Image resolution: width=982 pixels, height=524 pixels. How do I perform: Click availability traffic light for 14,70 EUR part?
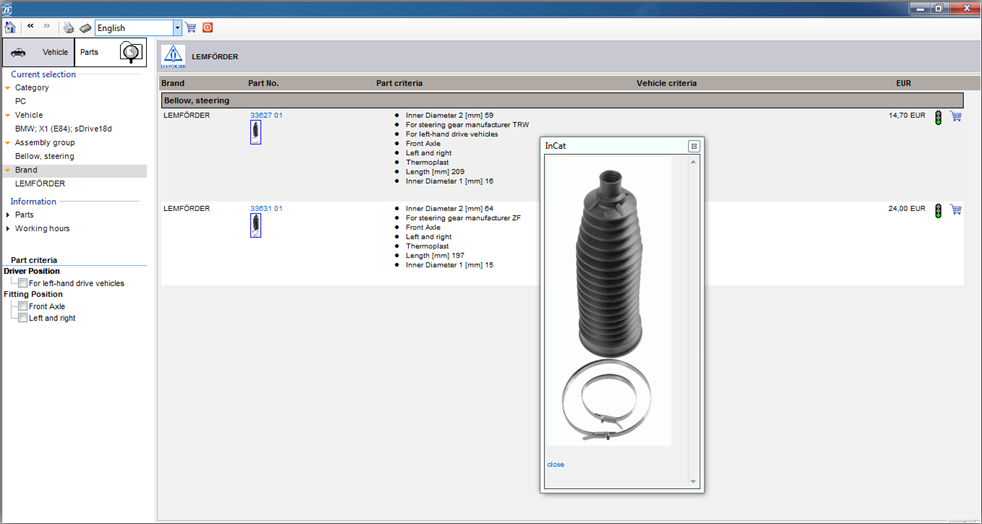(938, 117)
